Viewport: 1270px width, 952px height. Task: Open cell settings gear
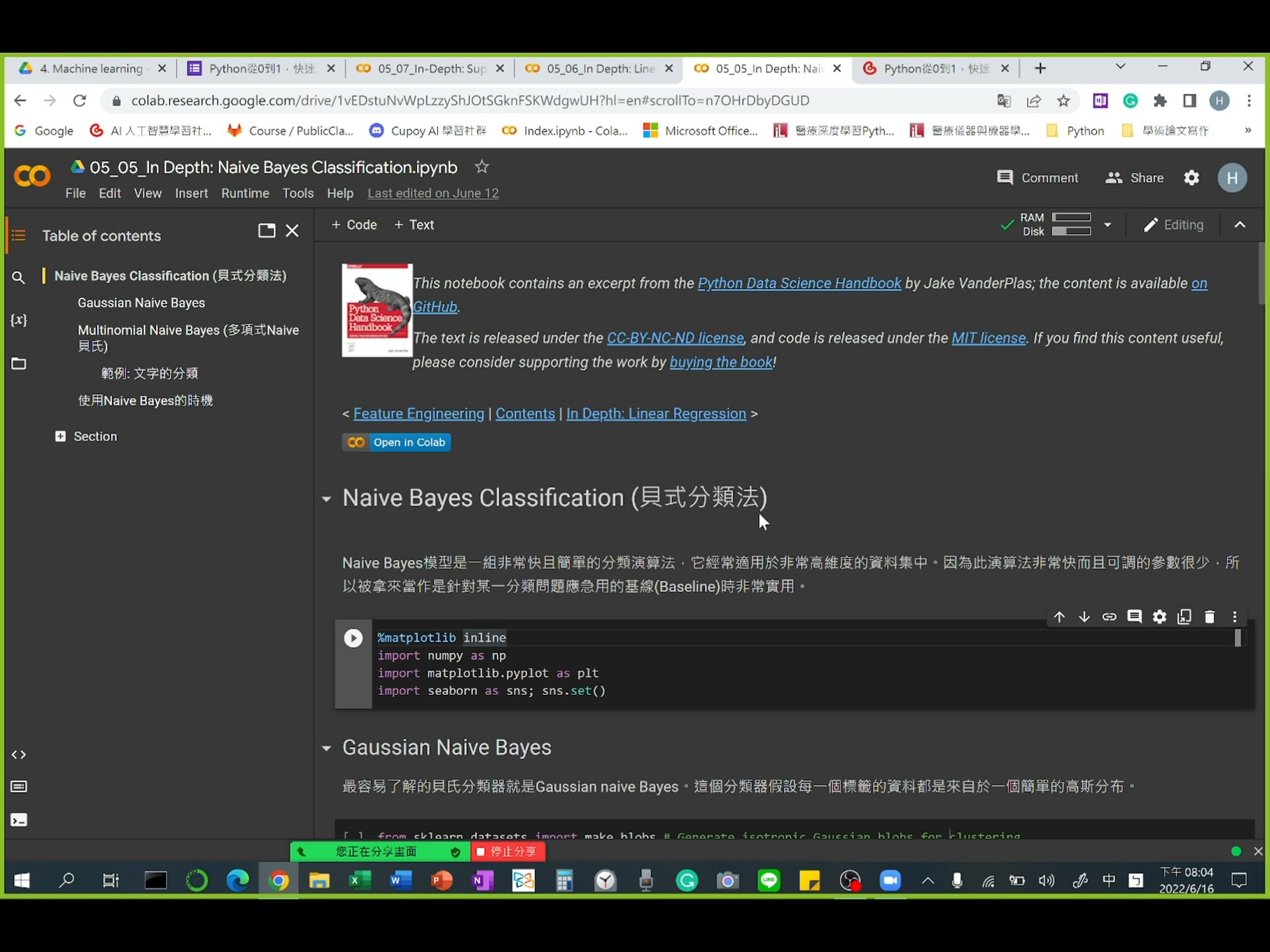1160,616
